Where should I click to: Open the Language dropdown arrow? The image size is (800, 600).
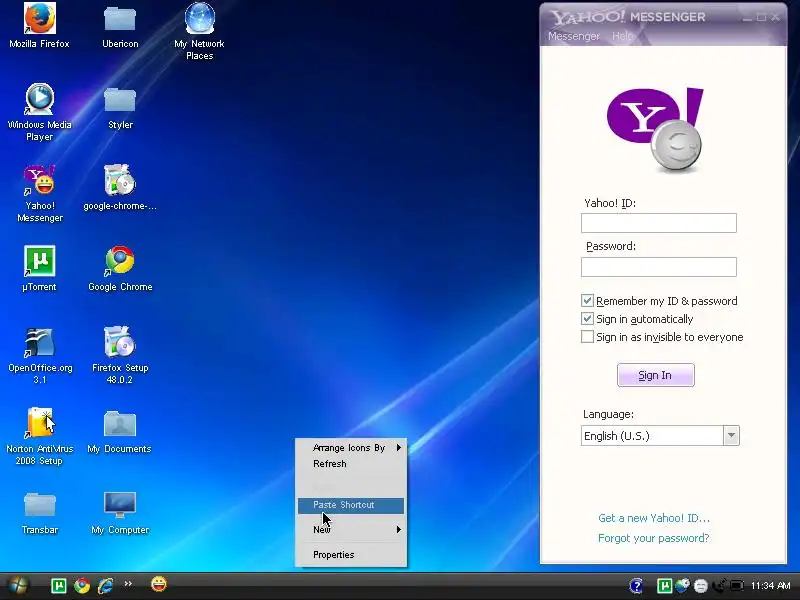point(731,436)
